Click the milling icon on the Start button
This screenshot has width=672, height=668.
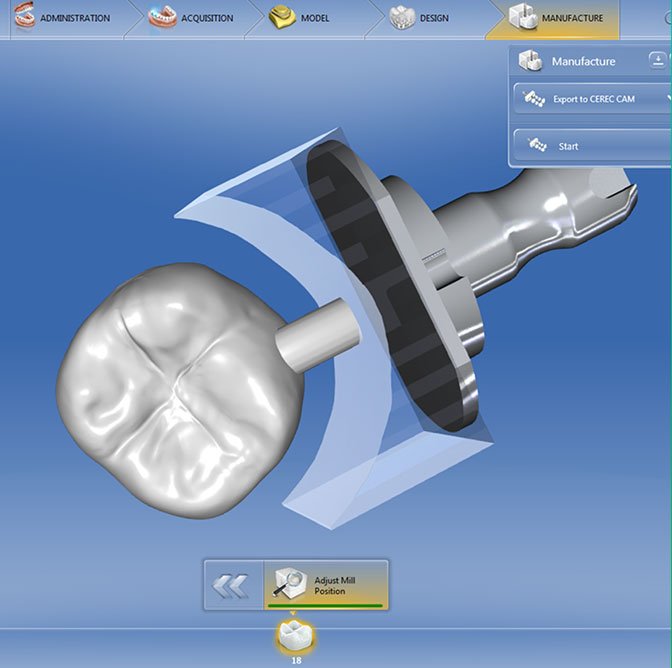tap(535, 146)
